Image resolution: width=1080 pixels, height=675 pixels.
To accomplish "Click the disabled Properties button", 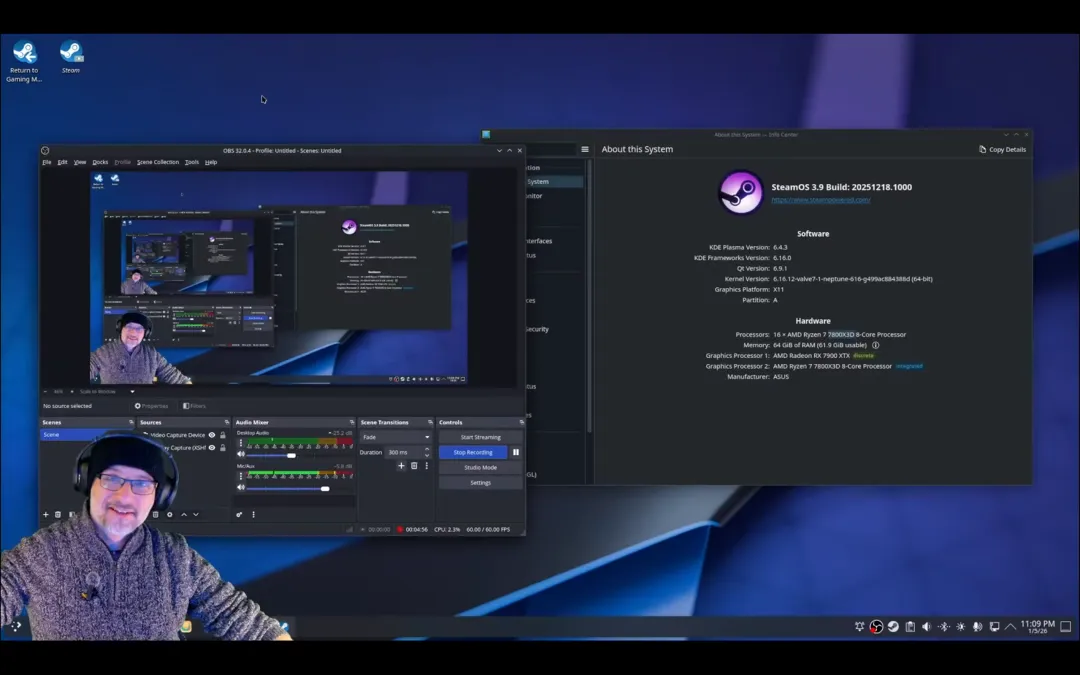I will [152, 406].
